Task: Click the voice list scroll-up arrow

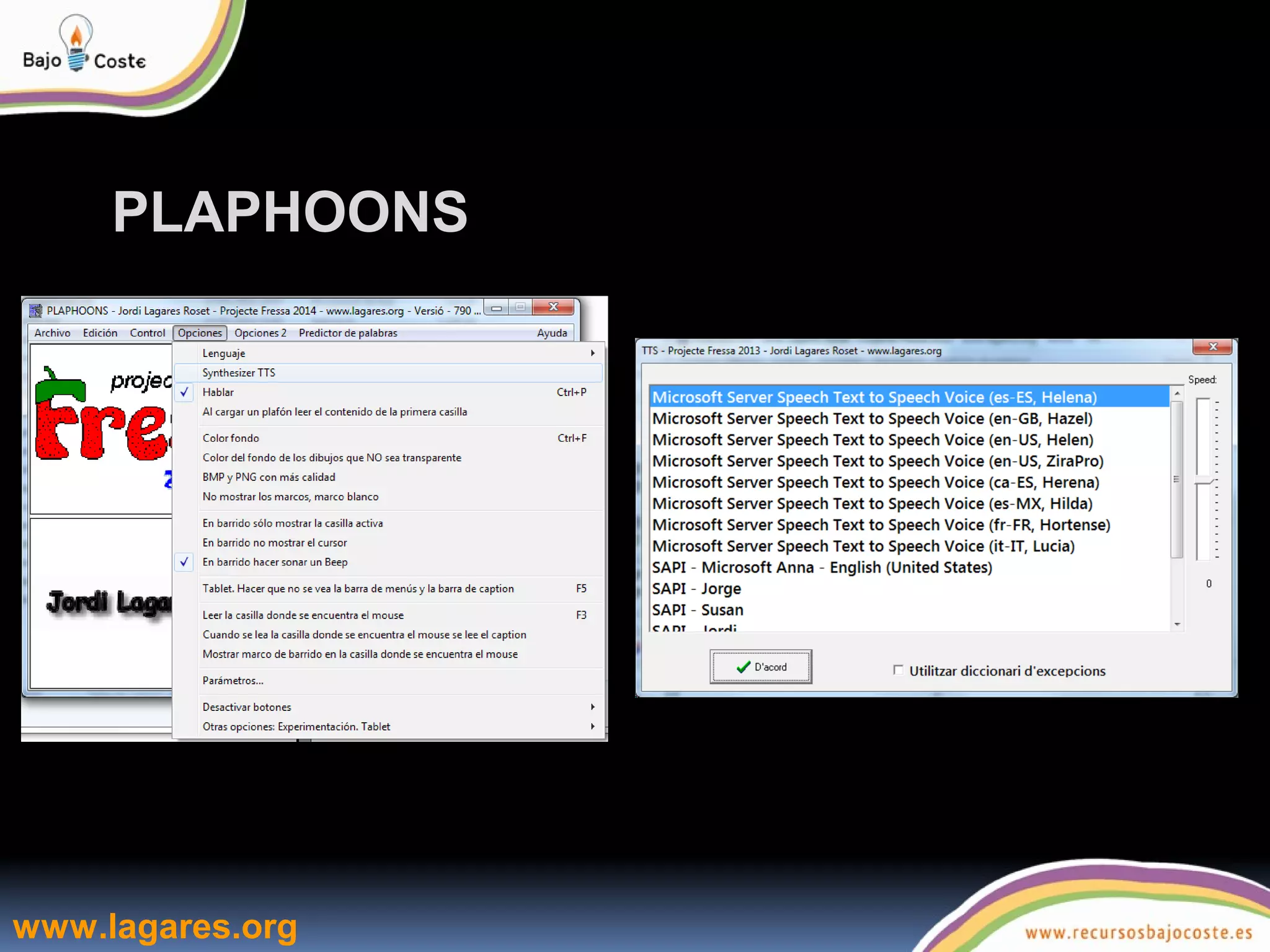Action: click(x=1177, y=394)
